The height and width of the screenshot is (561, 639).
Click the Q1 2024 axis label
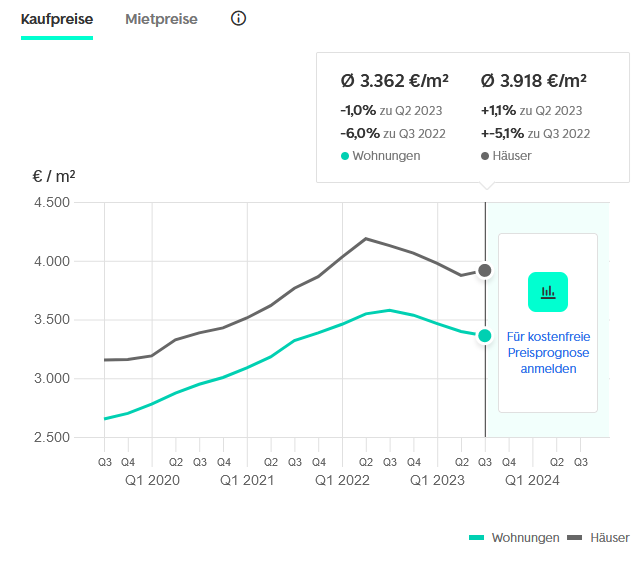[532, 480]
